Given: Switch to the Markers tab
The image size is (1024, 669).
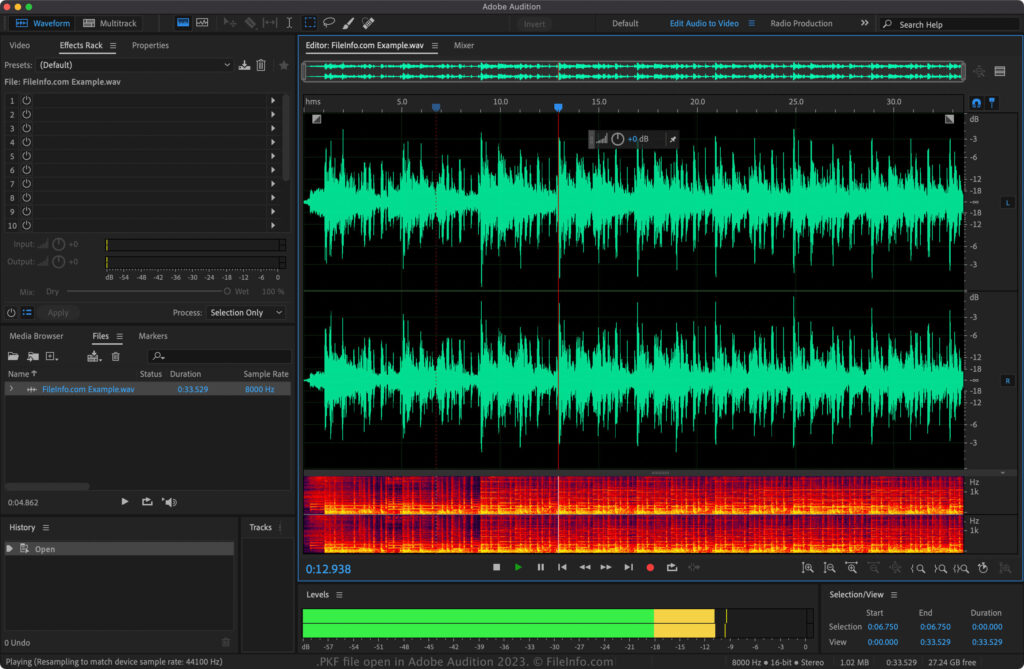Looking at the screenshot, I should (x=153, y=336).
